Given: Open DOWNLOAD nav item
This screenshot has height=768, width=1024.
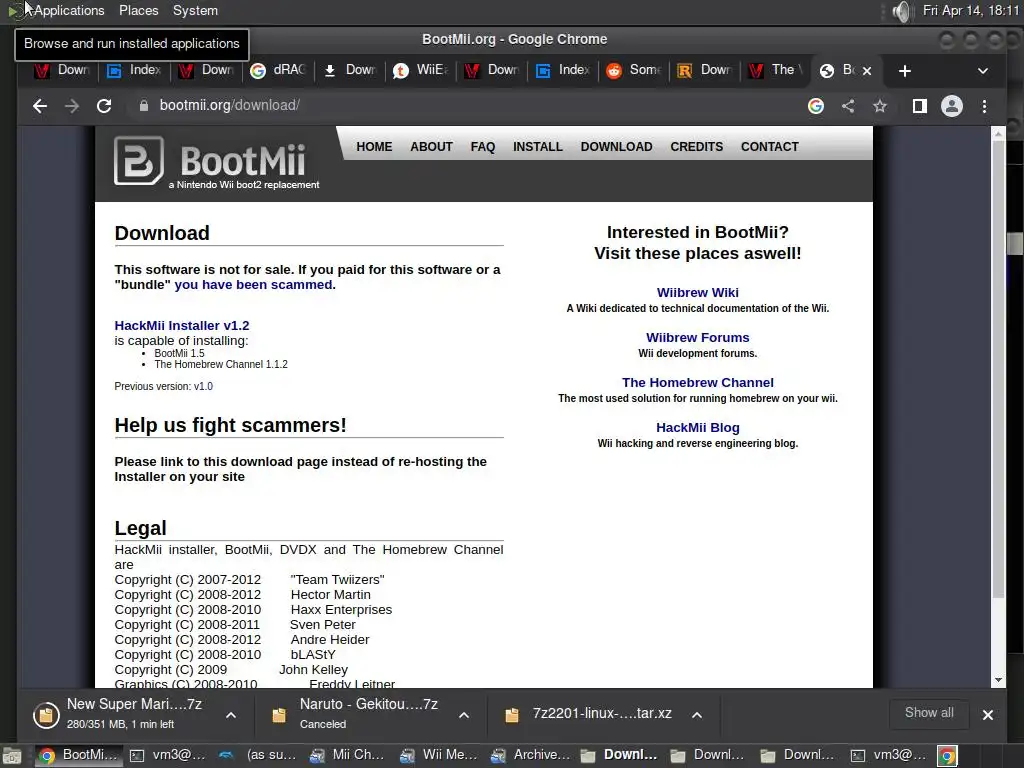Looking at the screenshot, I should 616,147.
